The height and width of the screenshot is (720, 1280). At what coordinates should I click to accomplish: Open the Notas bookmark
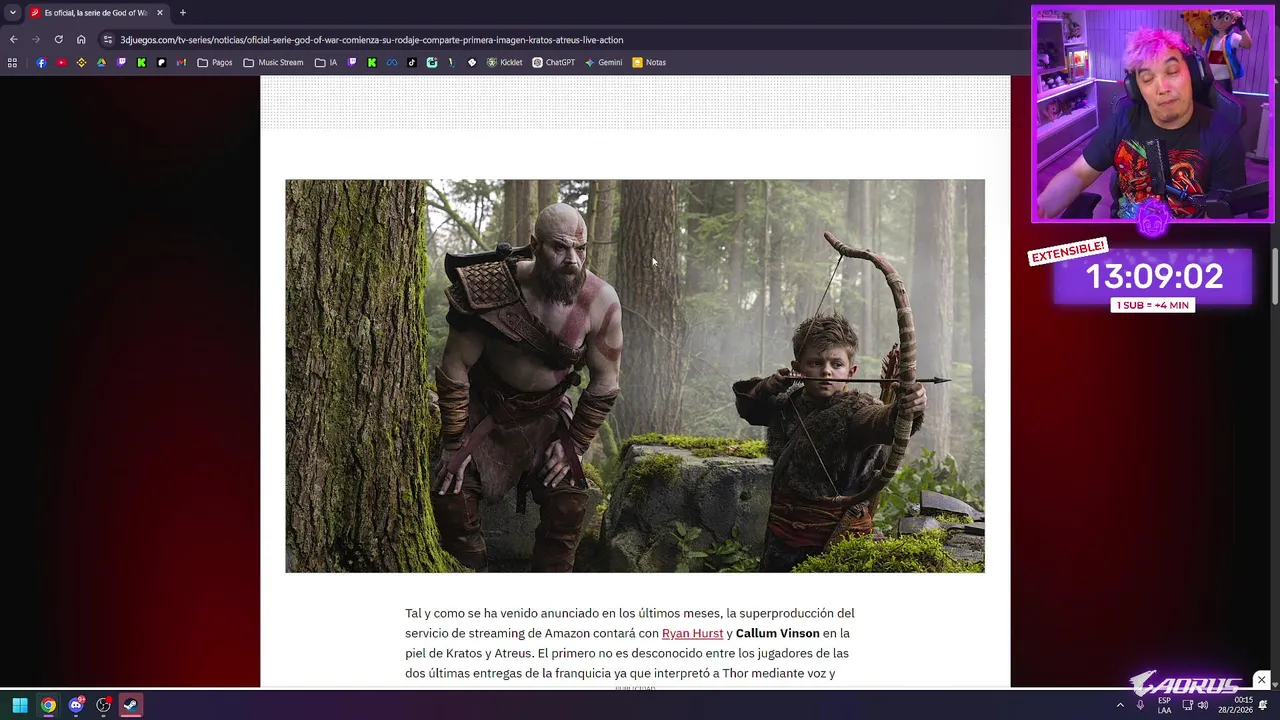click(649, 62)
